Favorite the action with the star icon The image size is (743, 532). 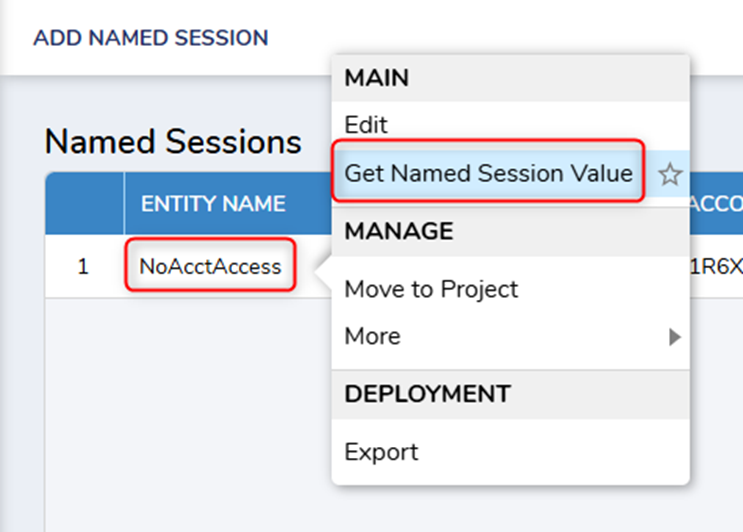tap(670, 175)
